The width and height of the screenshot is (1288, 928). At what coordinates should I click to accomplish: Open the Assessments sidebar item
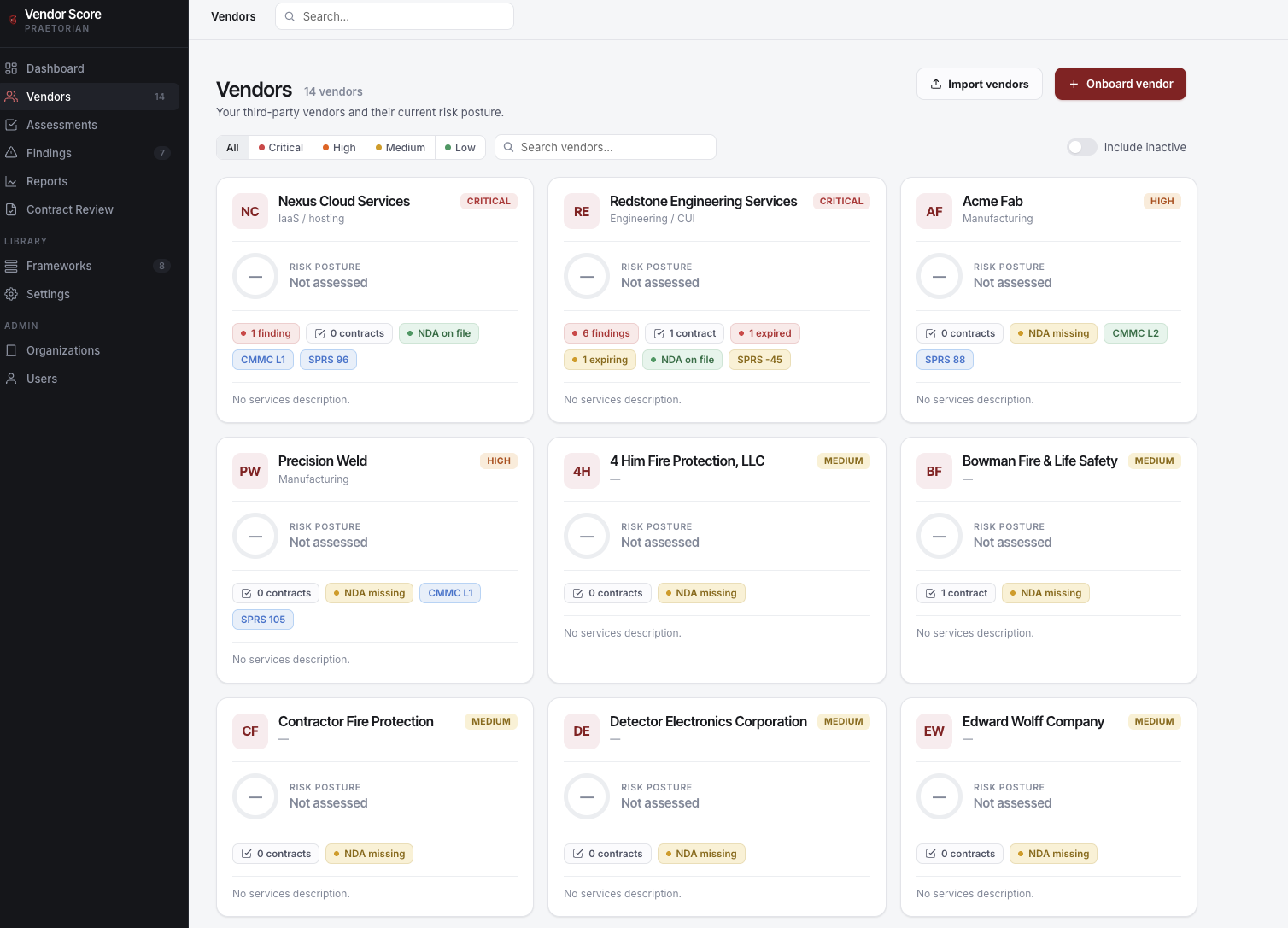[90, 125]
